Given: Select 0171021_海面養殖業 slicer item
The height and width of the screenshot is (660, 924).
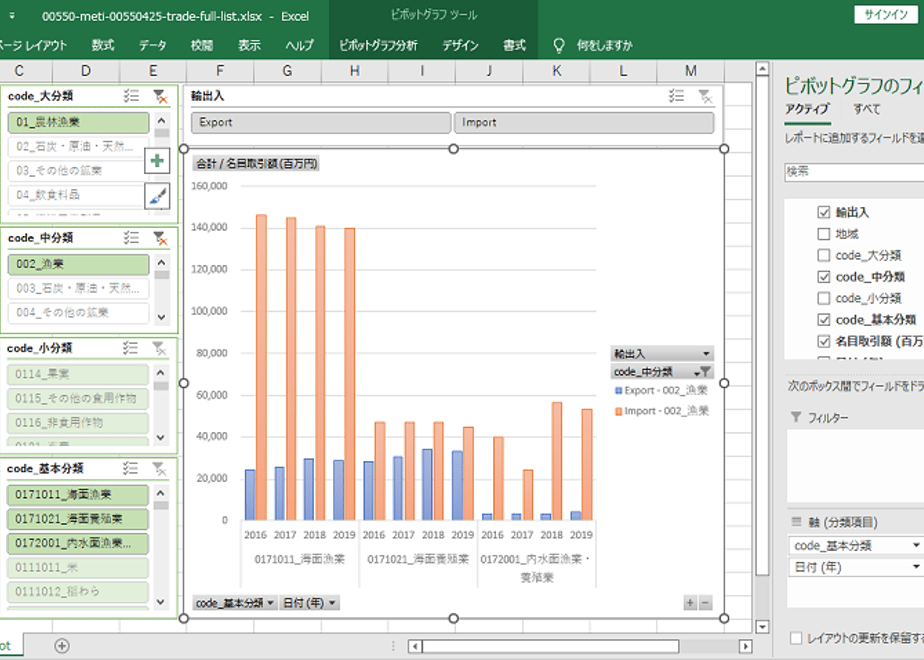Looking at the screenshot, I should point(77,519).
